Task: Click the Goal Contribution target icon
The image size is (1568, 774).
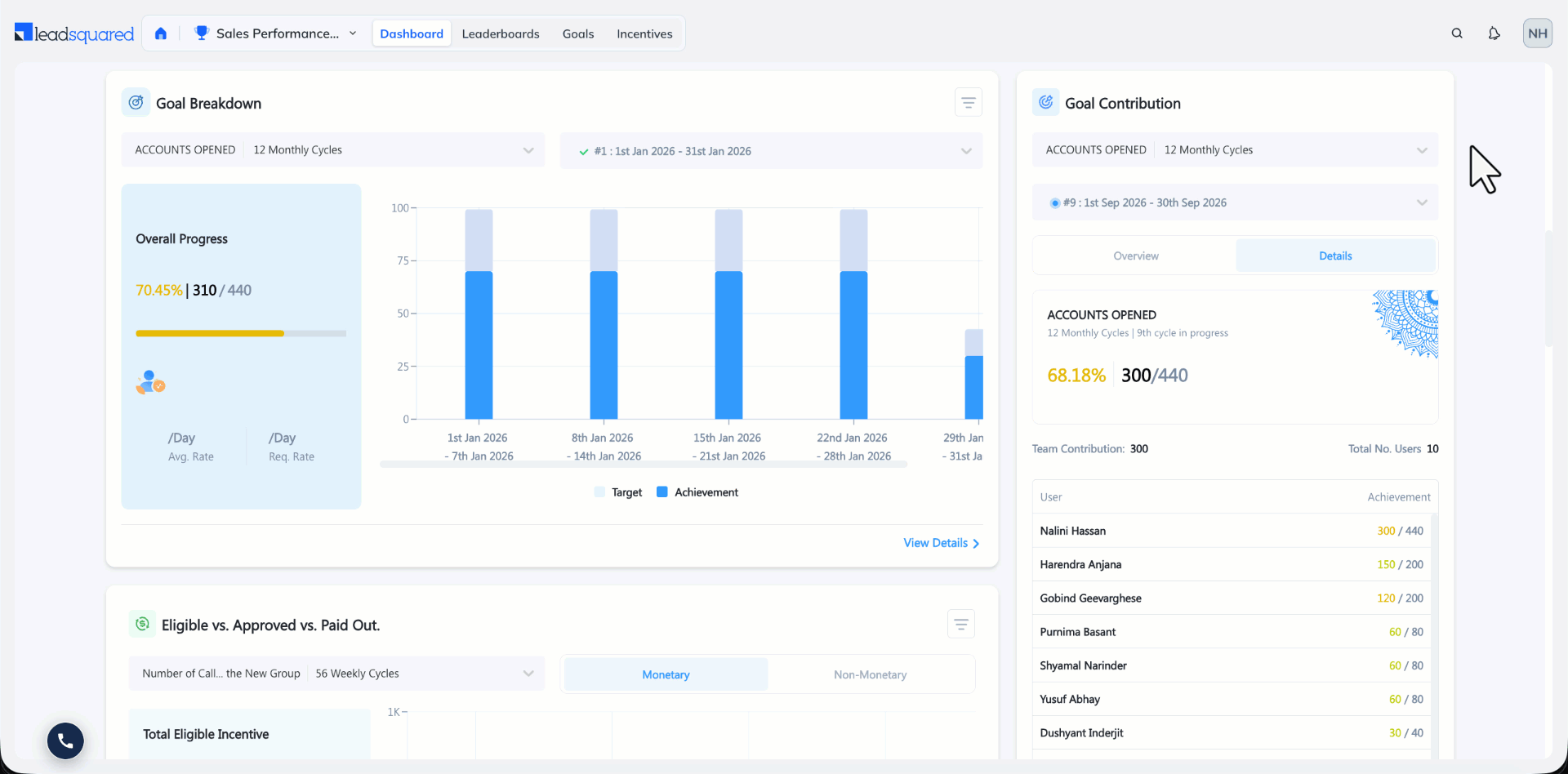Action: [x=1046, y=103]
